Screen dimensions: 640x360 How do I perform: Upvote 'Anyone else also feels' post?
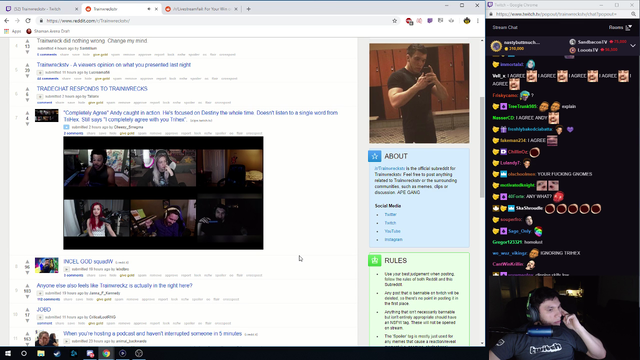[27, 286]
